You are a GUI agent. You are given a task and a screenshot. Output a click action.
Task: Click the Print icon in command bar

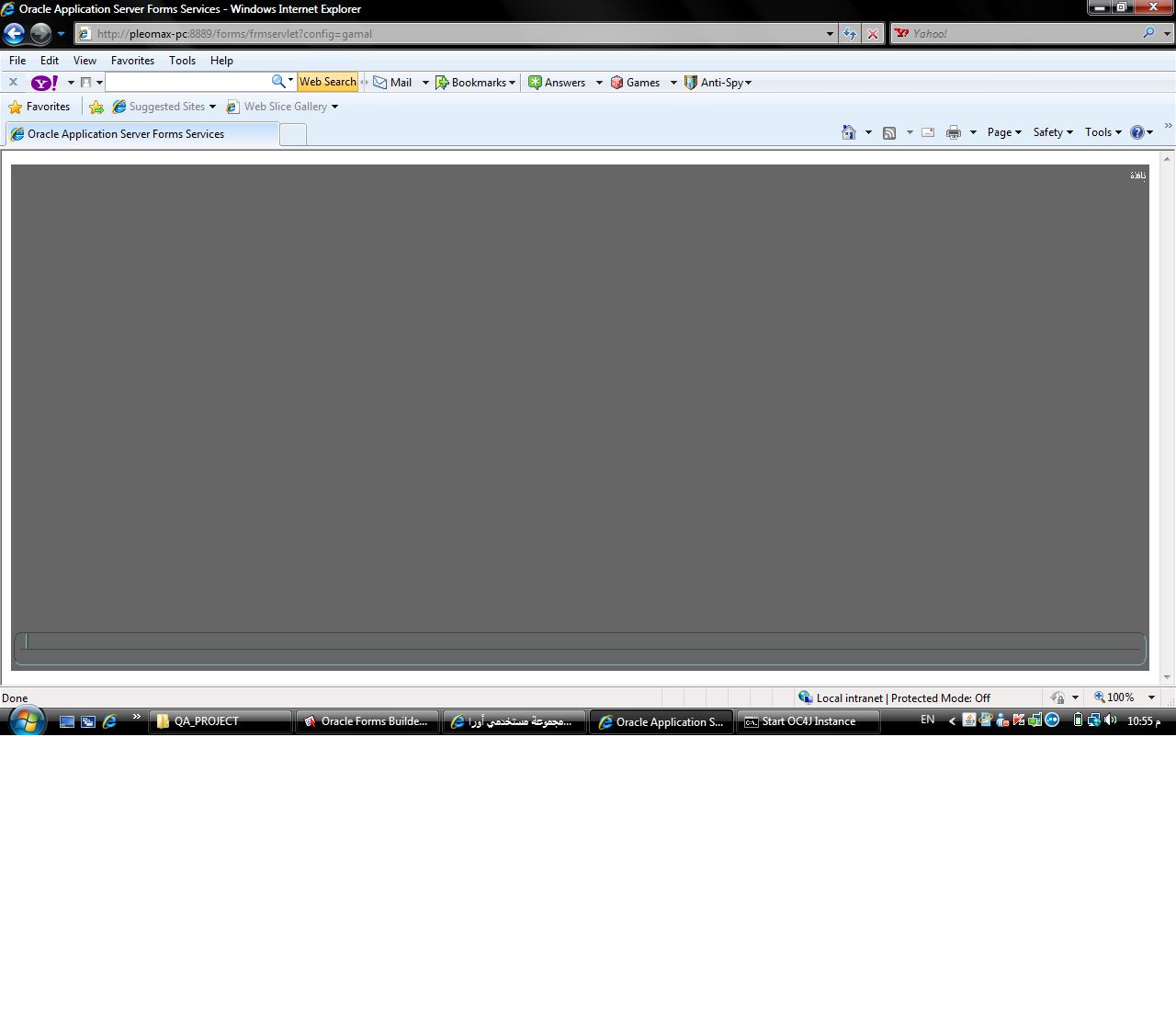click(954, 132)
